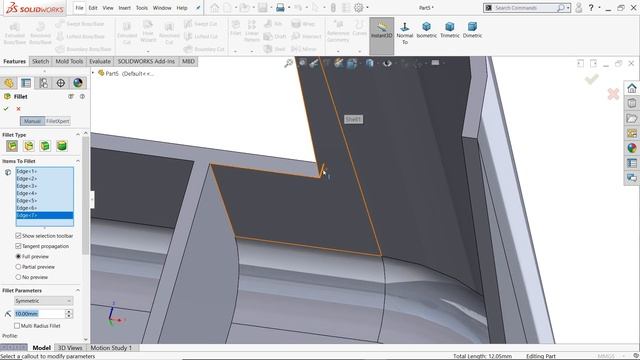Collapse the Fillet Type section
640x360 pixels.
pyautogui.click(x=78, y=134)
